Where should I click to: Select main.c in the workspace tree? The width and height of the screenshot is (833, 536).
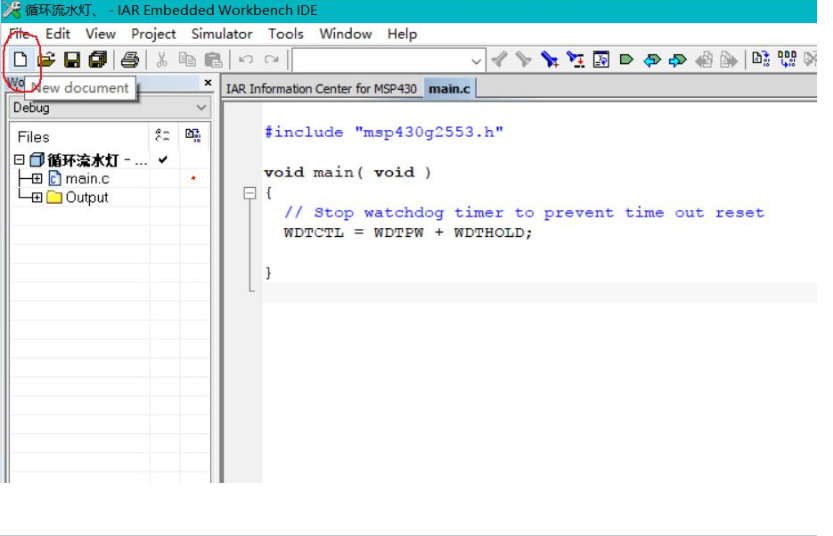pyautogui.click(x=87, y=178)
